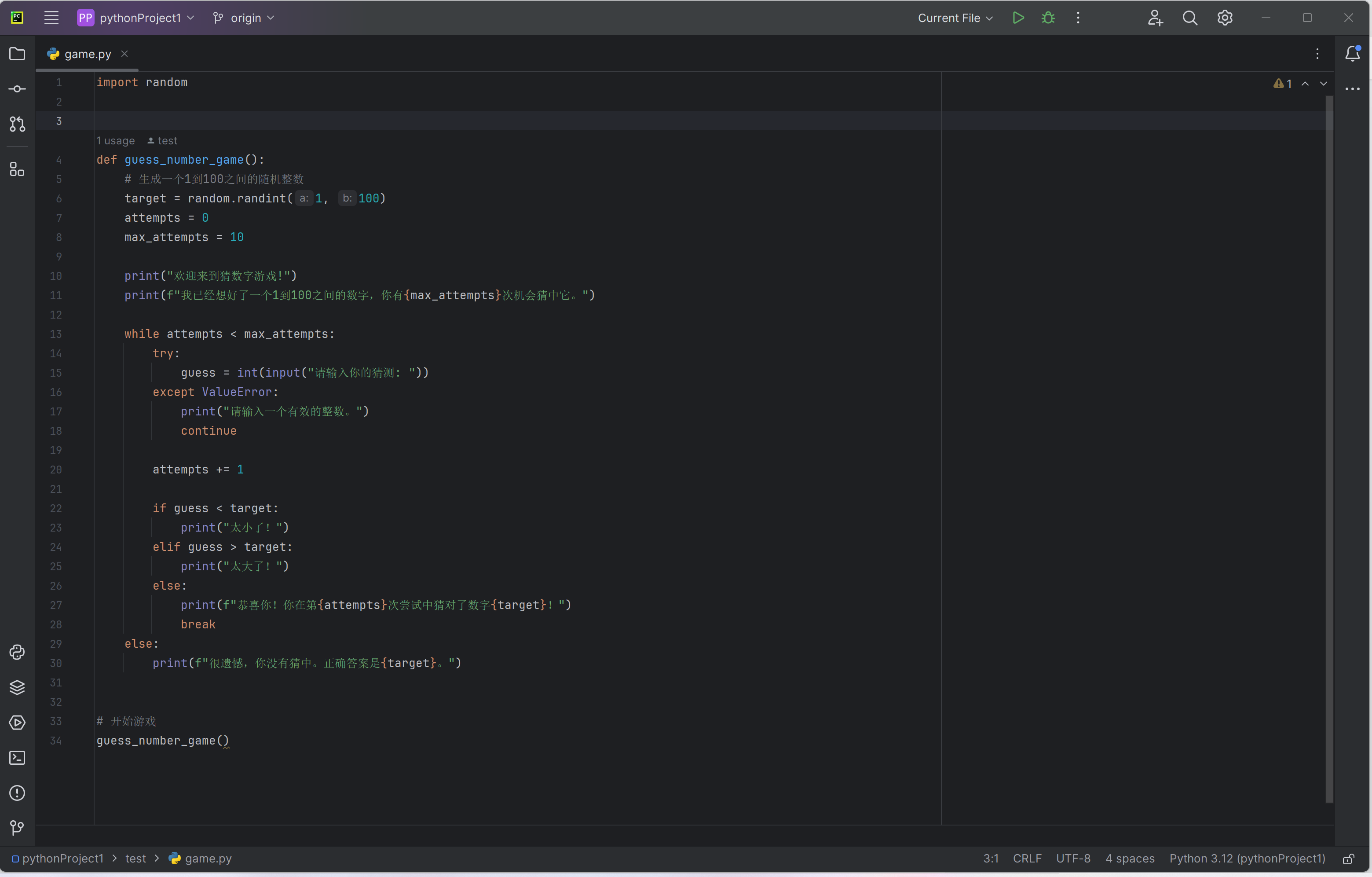The image size is (1372, 877).
Task: Toggle the read-only lock icon in the status bar
Action: click(1348, 859)
